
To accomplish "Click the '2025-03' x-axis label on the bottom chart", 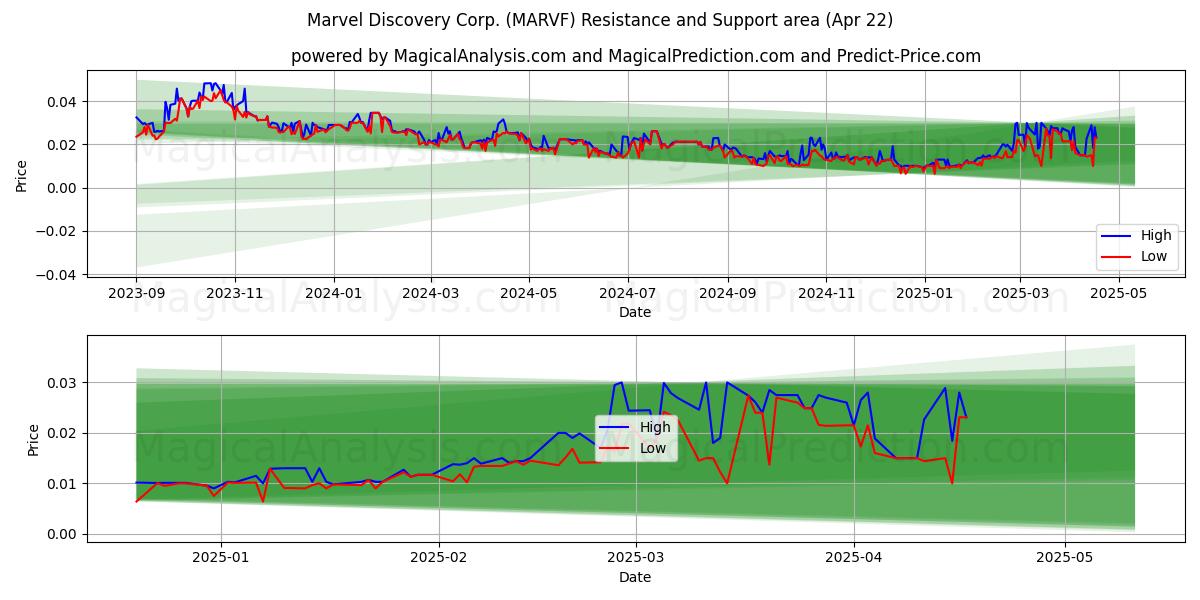I will point(636,559).
